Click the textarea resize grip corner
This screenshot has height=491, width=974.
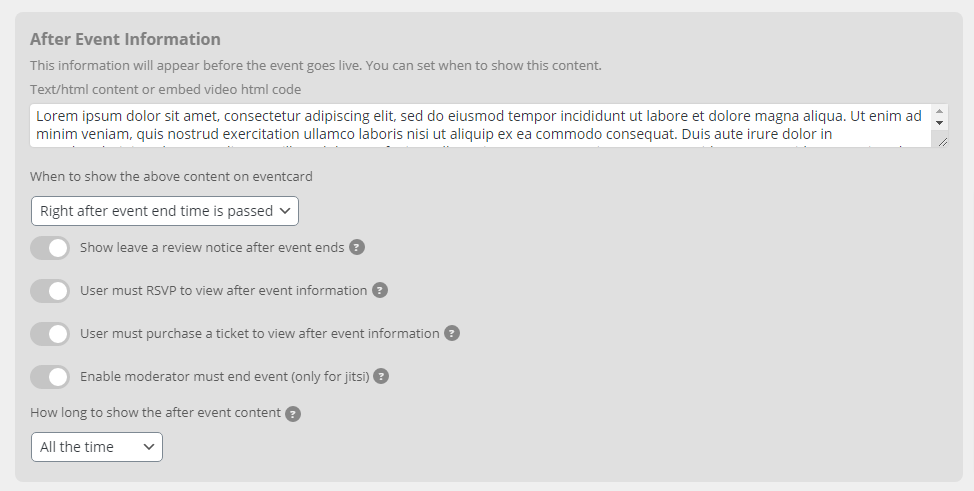[942, 142]
